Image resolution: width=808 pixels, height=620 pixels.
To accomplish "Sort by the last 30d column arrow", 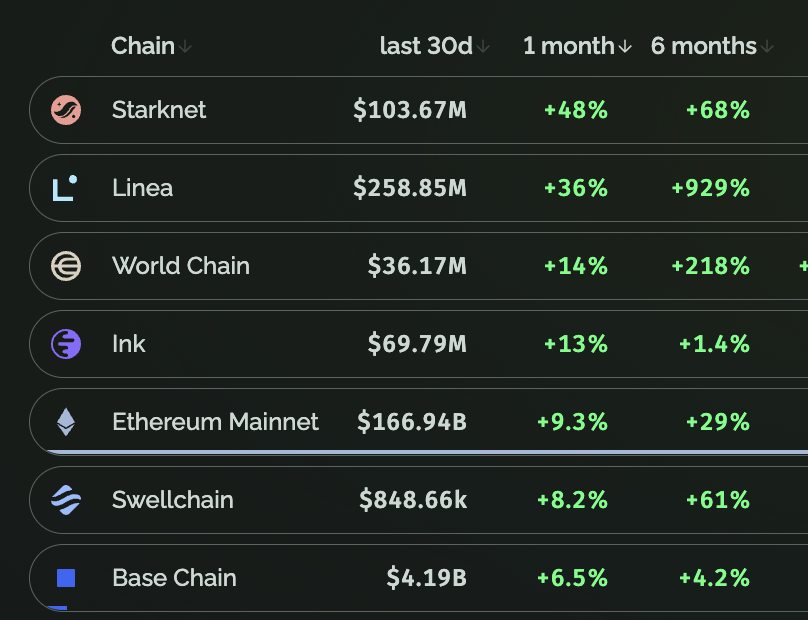I will coord(484,47).
